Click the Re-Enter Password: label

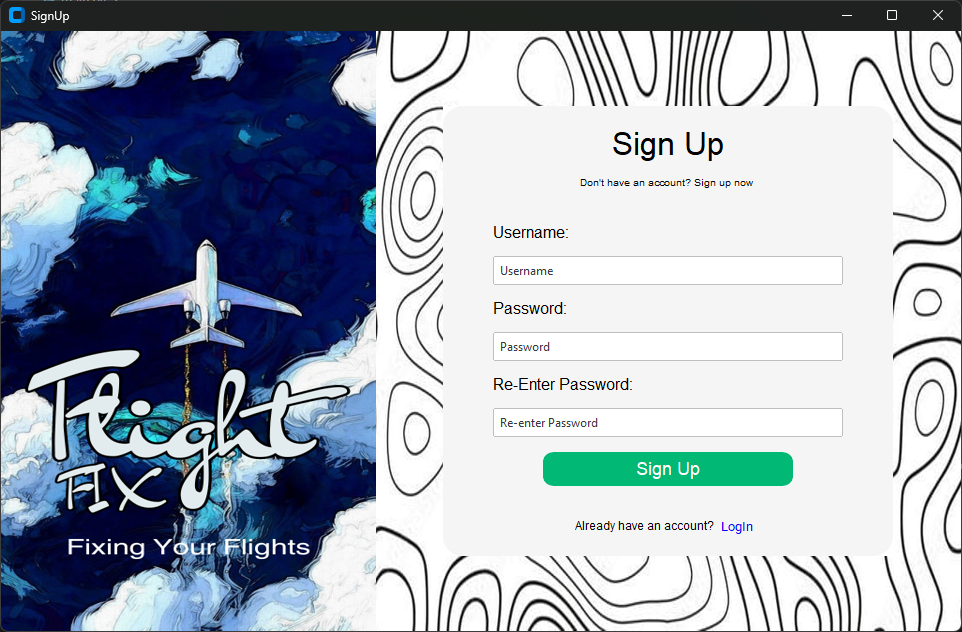pyautogui.click(x=563, y=385)
